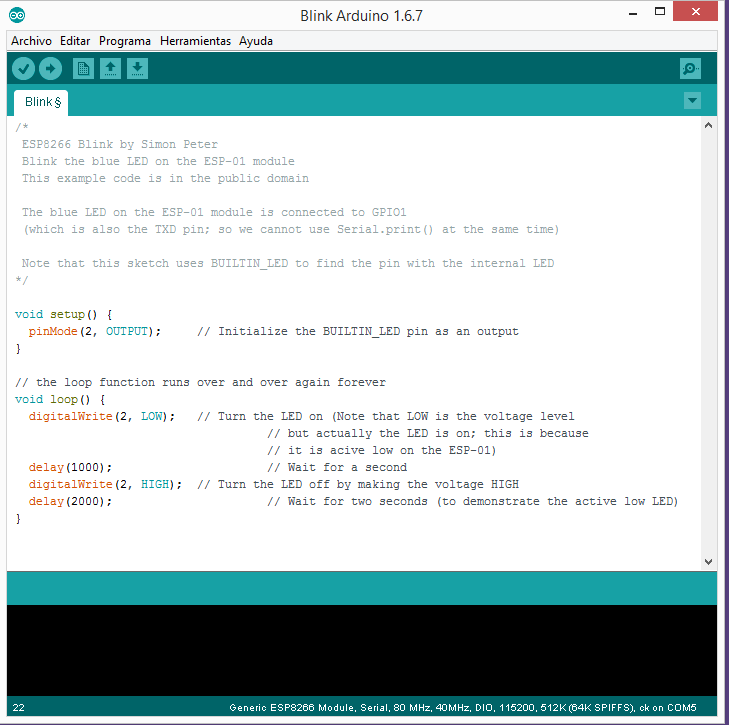This screenshot has height=725, width=729.
Task: Open the Programa menu
Action: pos(125,41)
